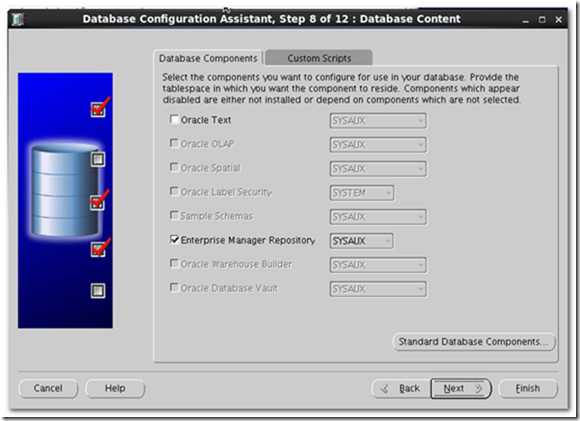Image resolution: width=580 pixels, height=421 pixels.
Task: Click the component selection instructions text
Action: [341, 88]
